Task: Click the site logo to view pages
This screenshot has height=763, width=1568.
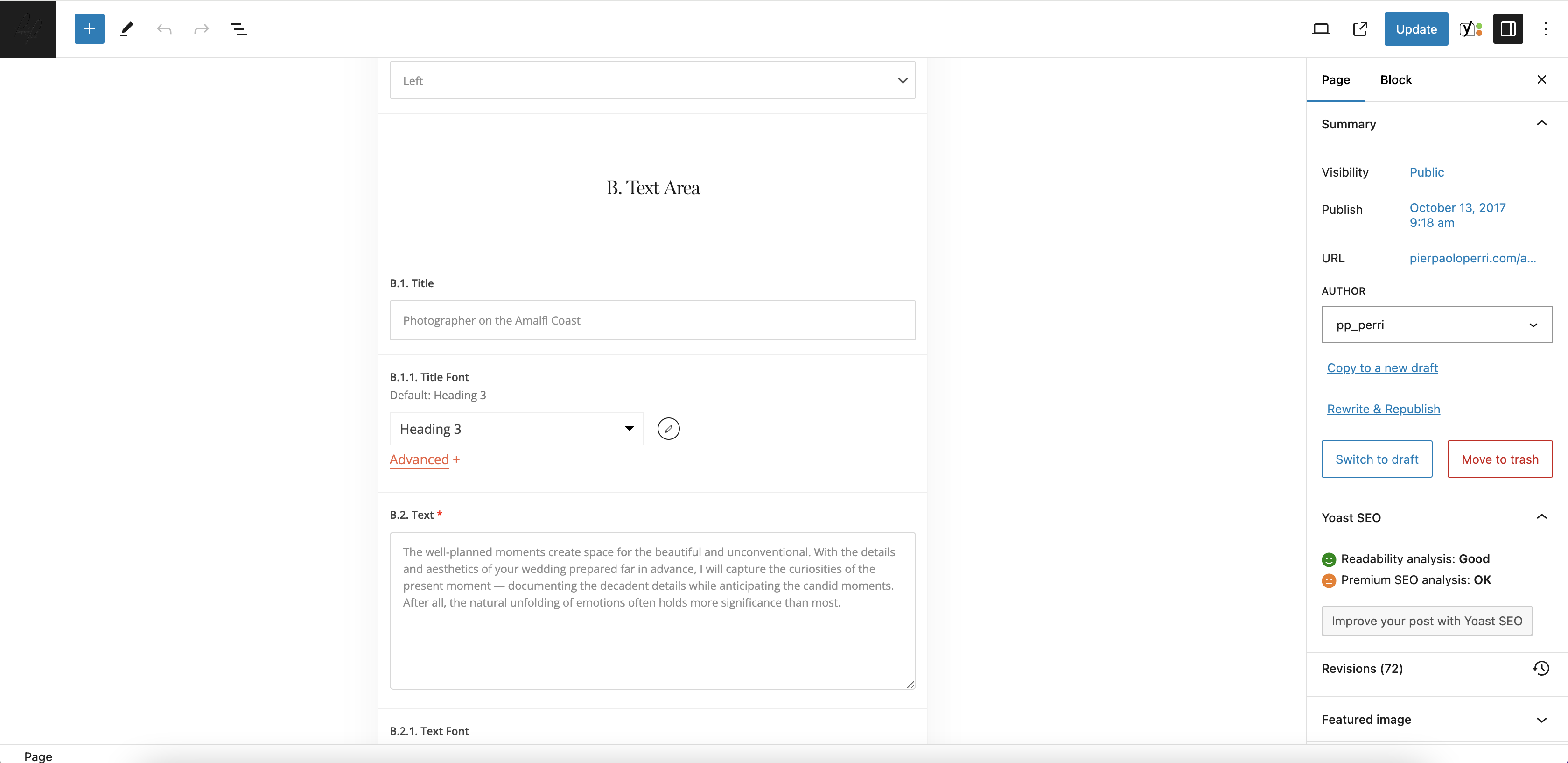Action: (28, 28)
